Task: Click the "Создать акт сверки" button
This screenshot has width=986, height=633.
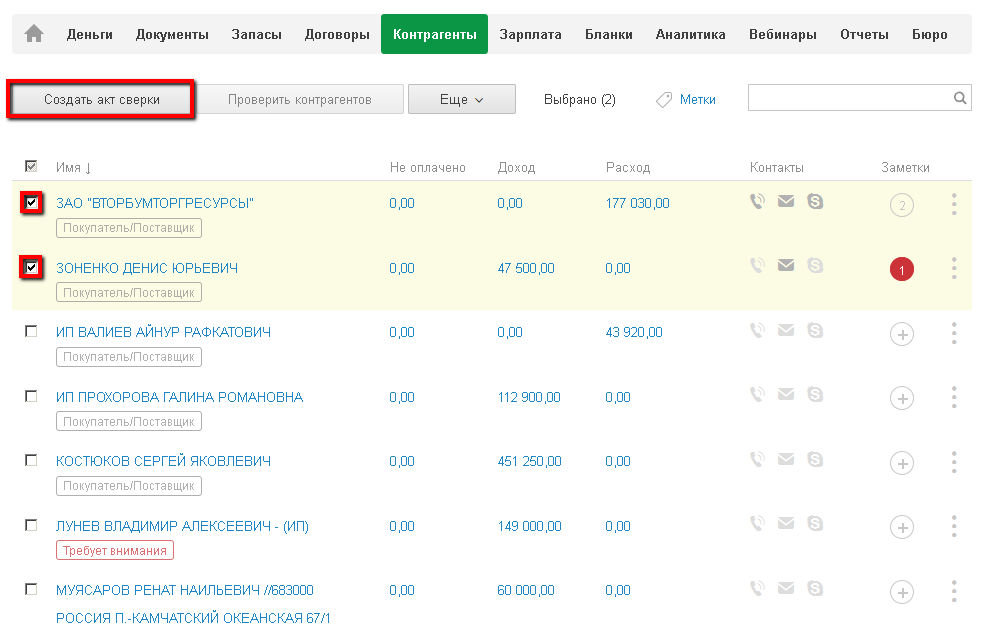Action: pyautogui.click(x=101, y=100)
